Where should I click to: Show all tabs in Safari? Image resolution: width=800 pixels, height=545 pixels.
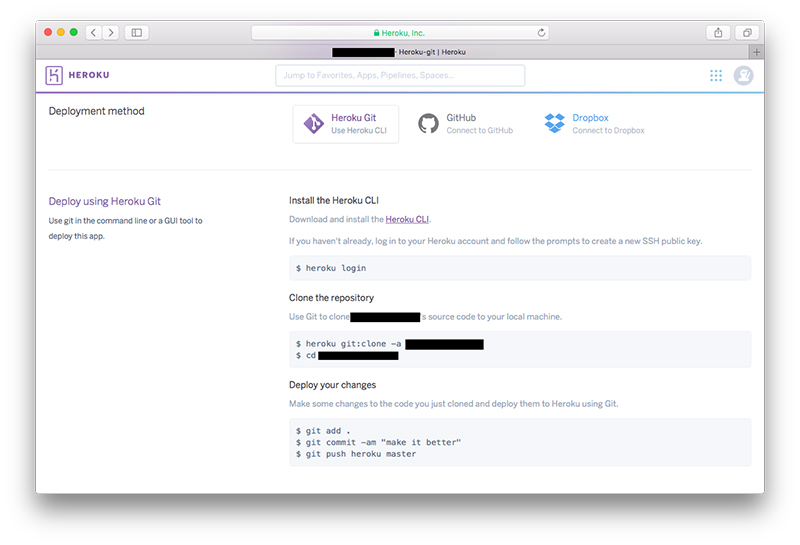(x=747, y=33)
